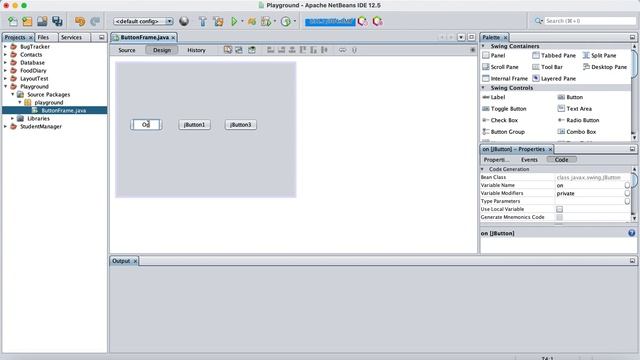The image size is (640, 360).
Task: Click the search magnifier icon
Action: 538,21
